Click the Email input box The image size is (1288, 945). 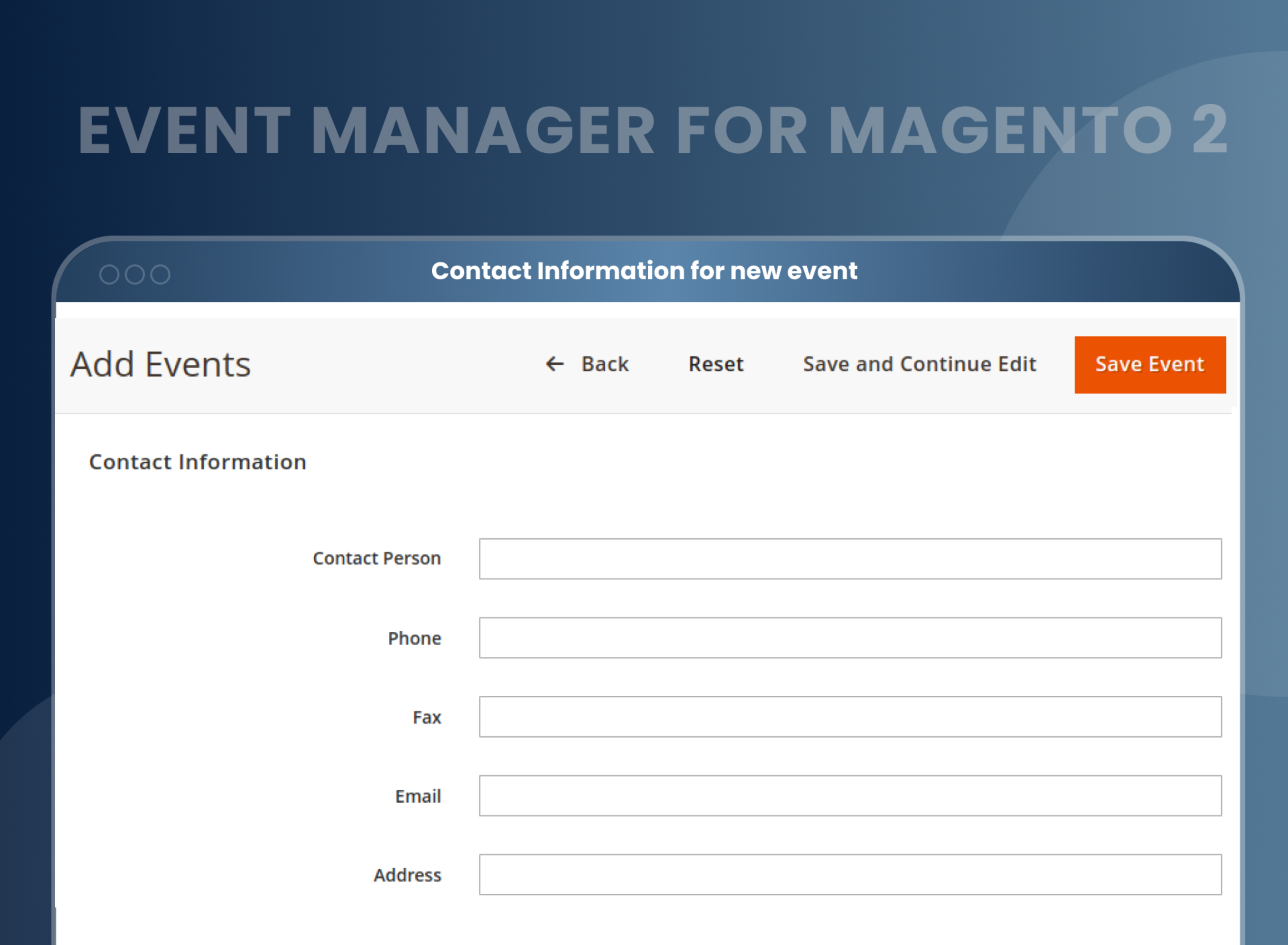pyautogui.click(x=850, y=796)
